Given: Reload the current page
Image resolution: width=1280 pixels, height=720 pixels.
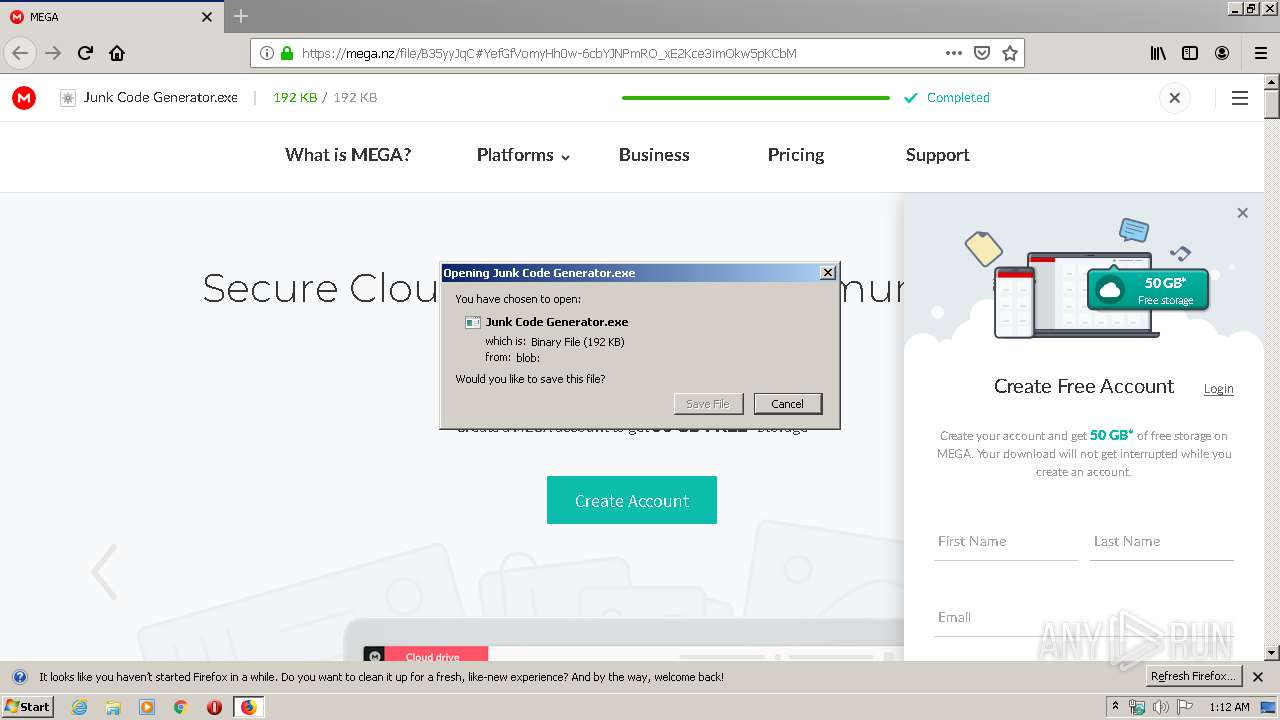Looking at the screenshot, I should tap(85, 53).
